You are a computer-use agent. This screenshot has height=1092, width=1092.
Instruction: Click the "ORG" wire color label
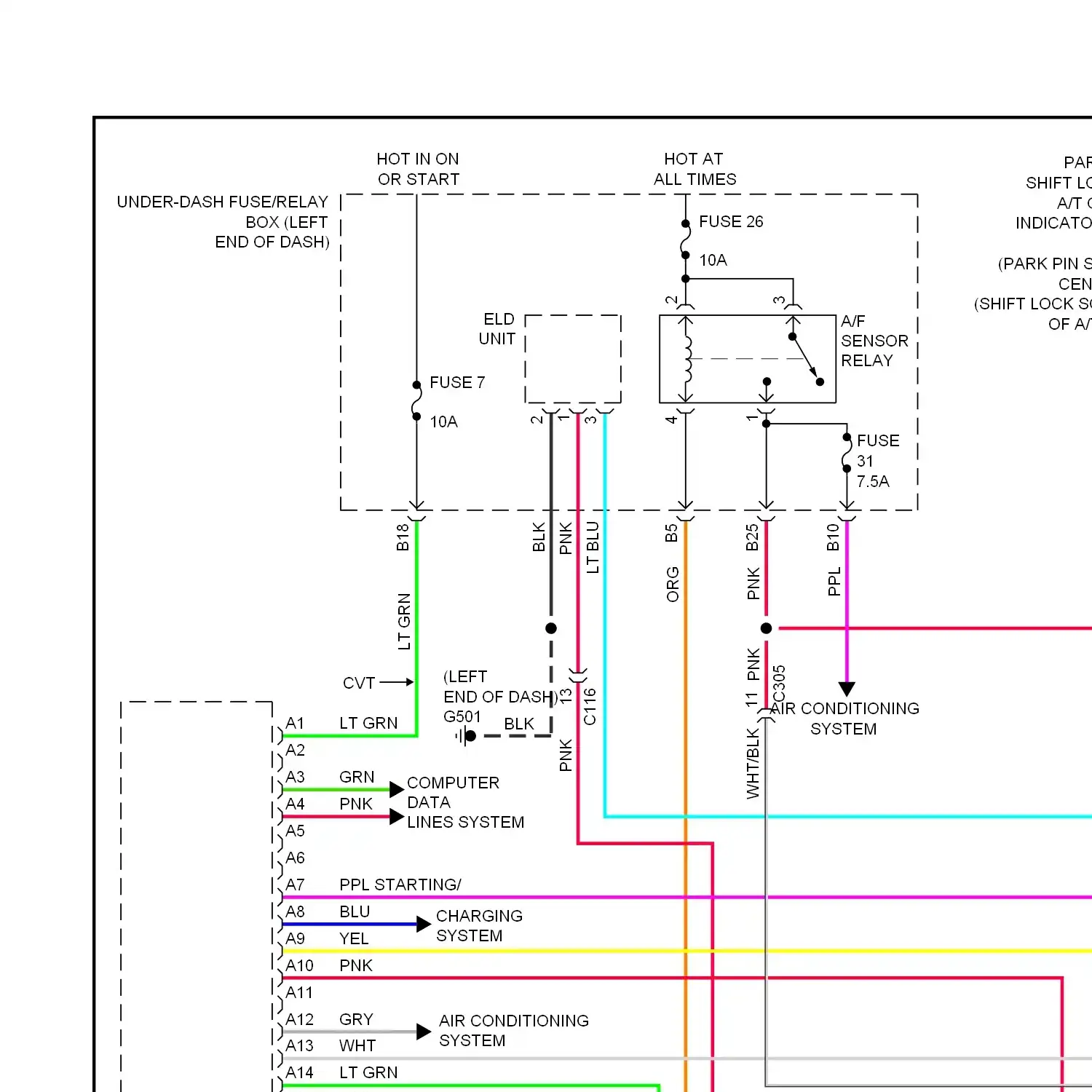(673, 585)
